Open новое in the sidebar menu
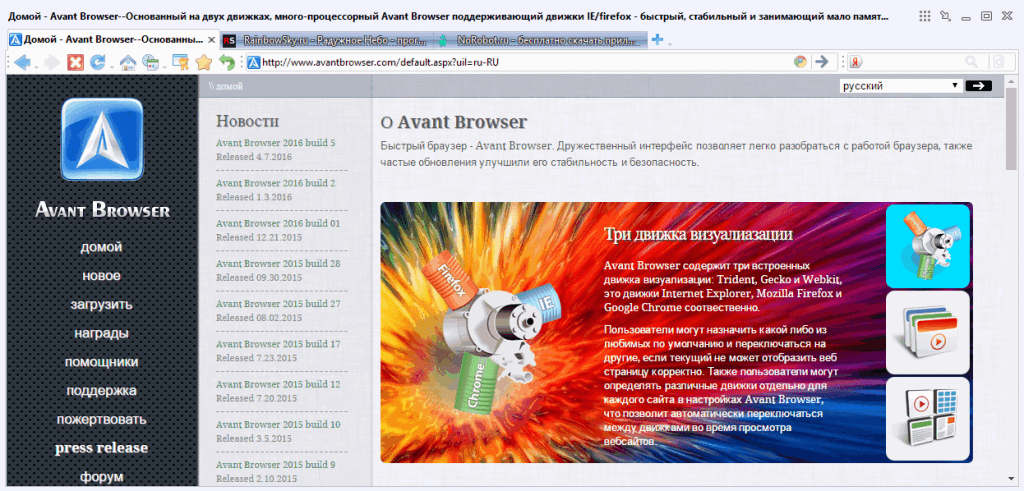The width and height of the screenshot is (1024, 491). point(101,276)
